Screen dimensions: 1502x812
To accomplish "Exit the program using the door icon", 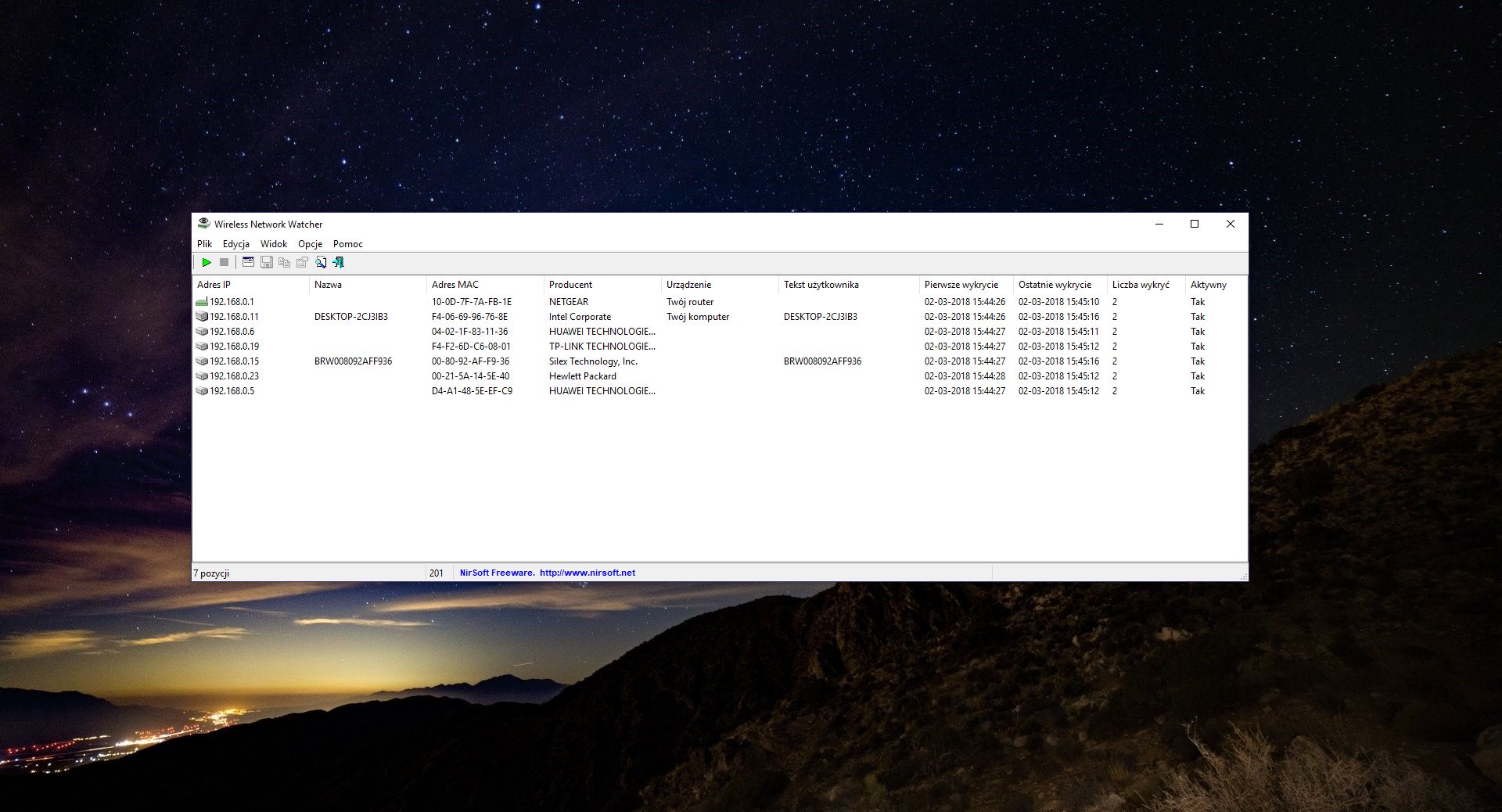I will [x=338, y=263].
